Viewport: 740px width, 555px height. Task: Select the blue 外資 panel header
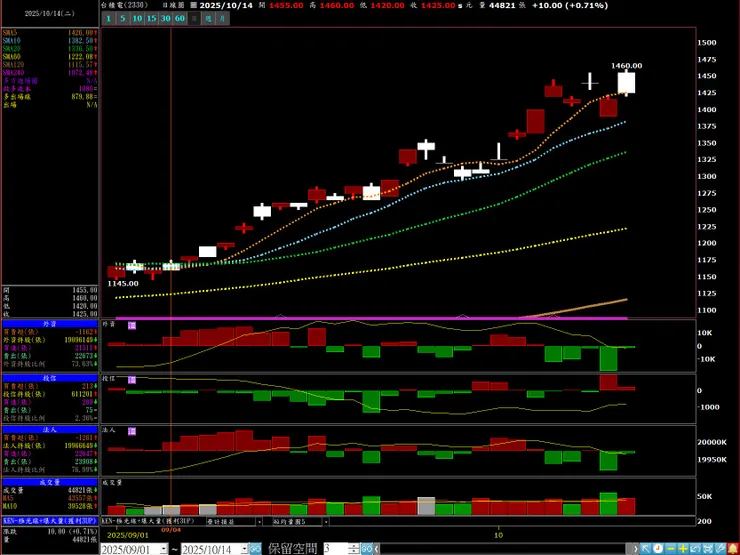50,324
